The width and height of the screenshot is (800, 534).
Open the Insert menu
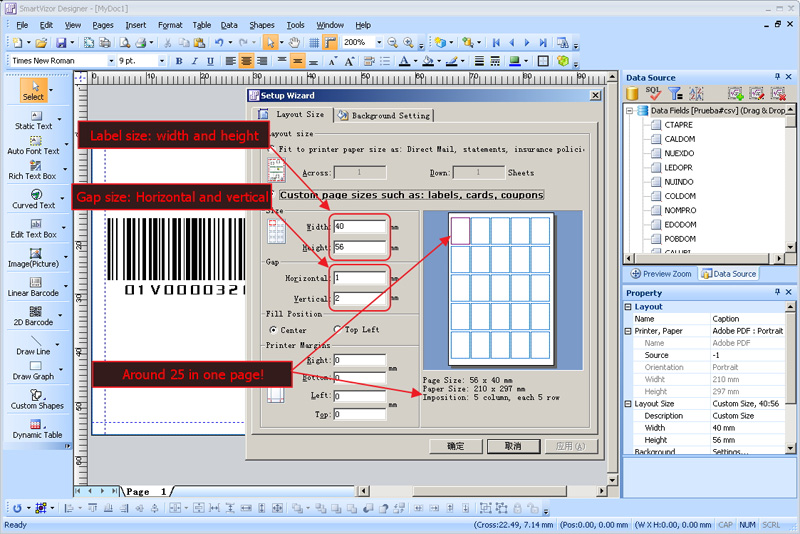click(136, 25)
